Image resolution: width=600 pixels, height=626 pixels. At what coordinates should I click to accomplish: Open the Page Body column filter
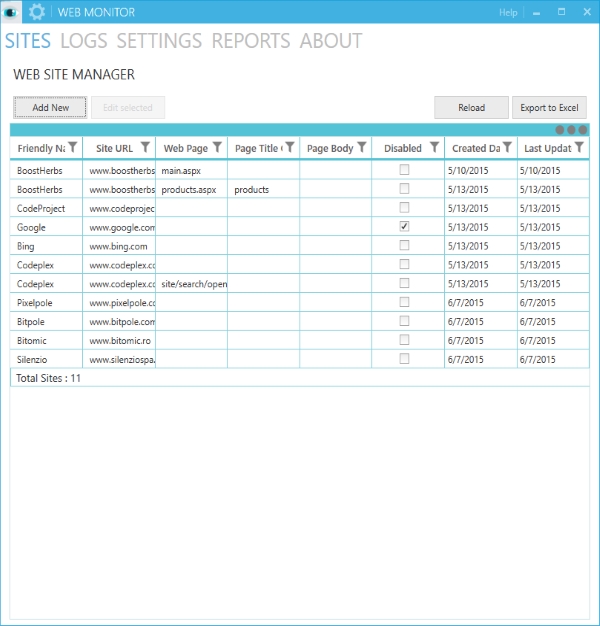[x=362, y=147]
